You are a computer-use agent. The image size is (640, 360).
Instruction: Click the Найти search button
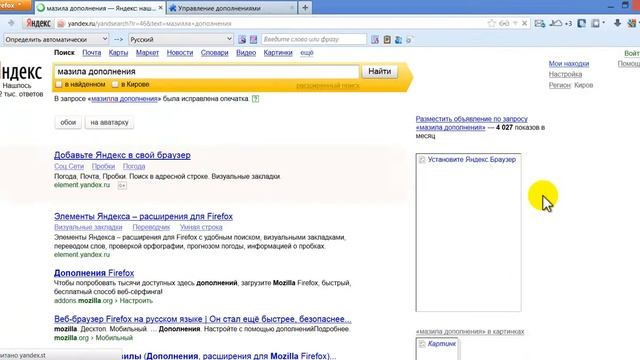coord(380,71)
